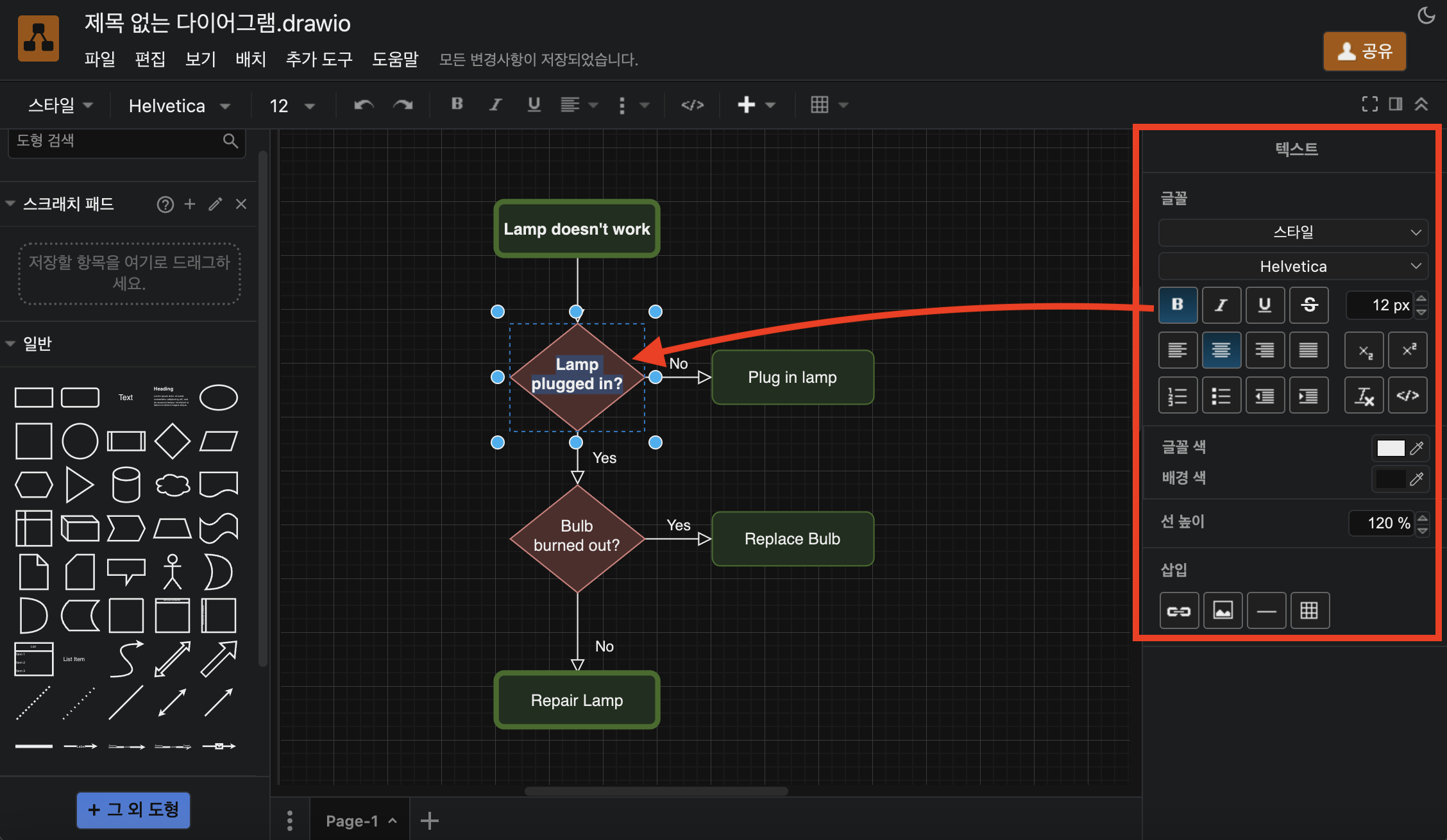Toggle the format panel icon

[x=1396, y=104]
